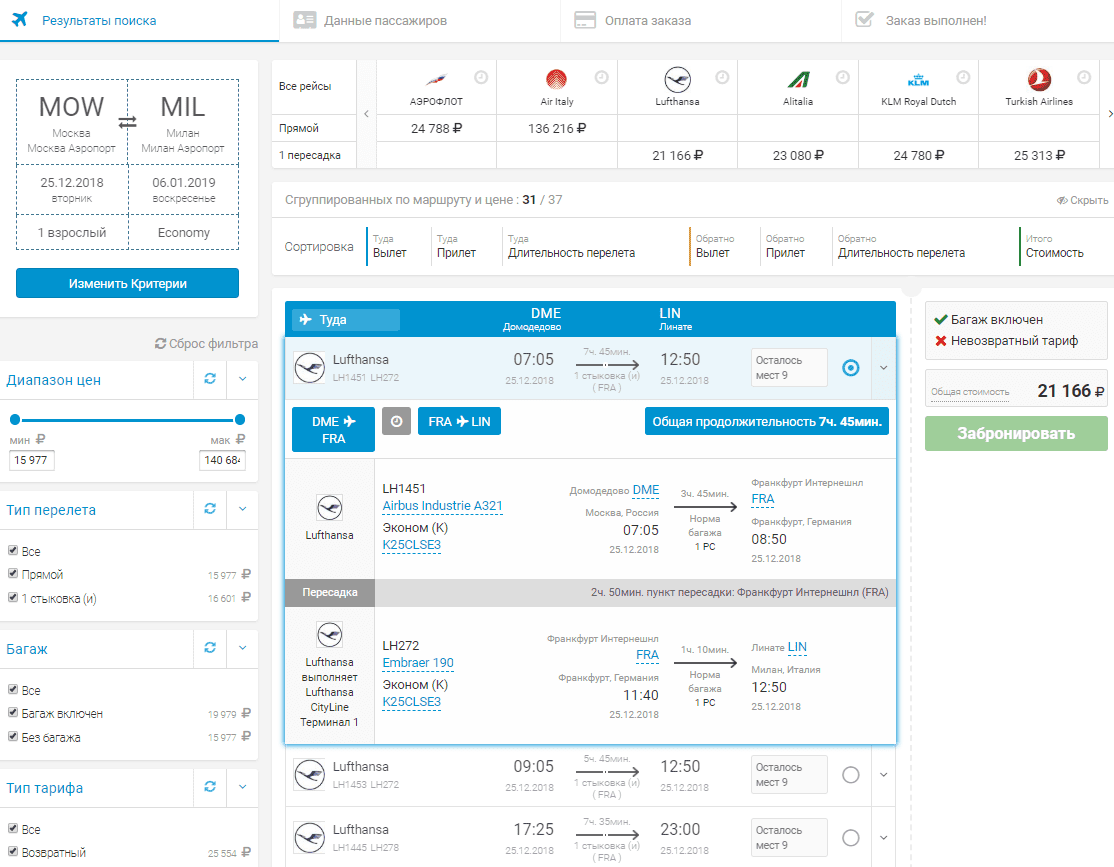
Task: Select the Alitalia airline logo
Action: (799, 79)
